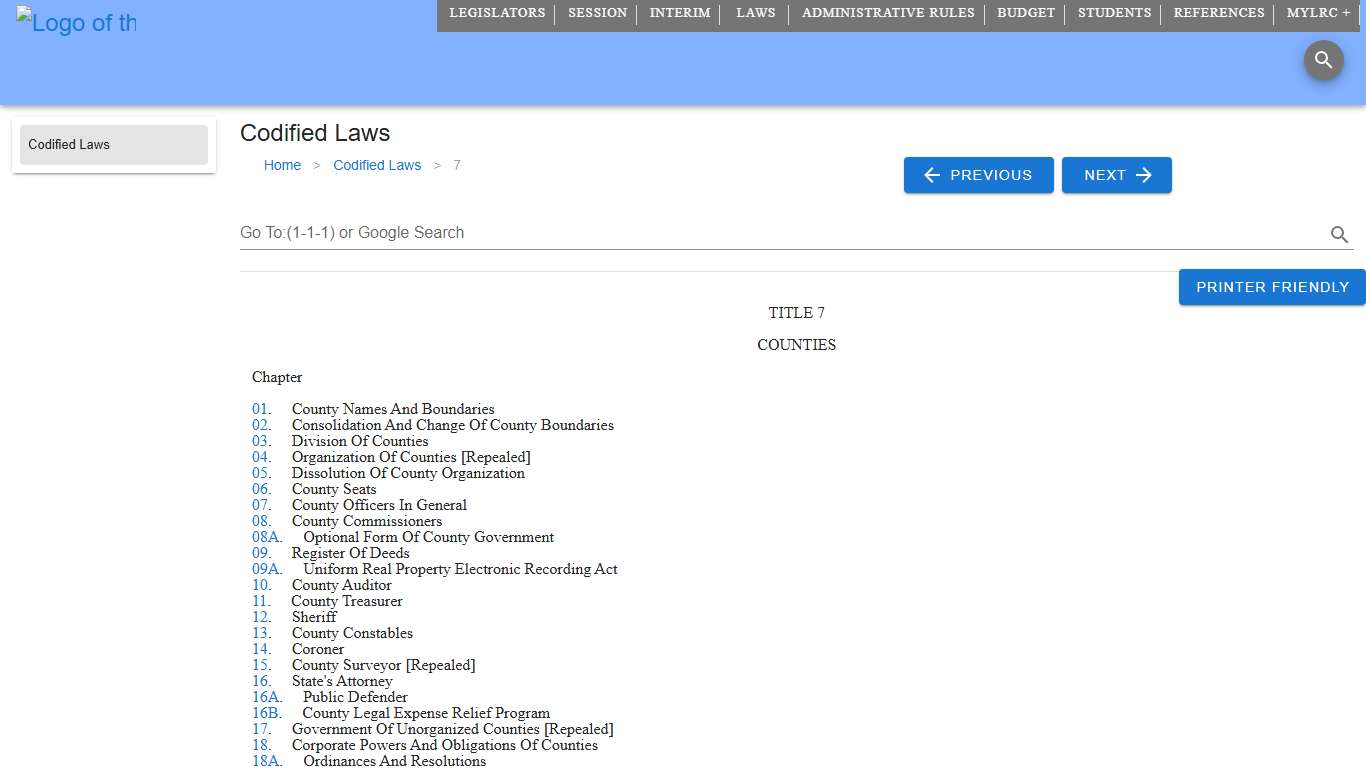
Task: Expand the MYLRC + menu
Action: pos(1318,13)
